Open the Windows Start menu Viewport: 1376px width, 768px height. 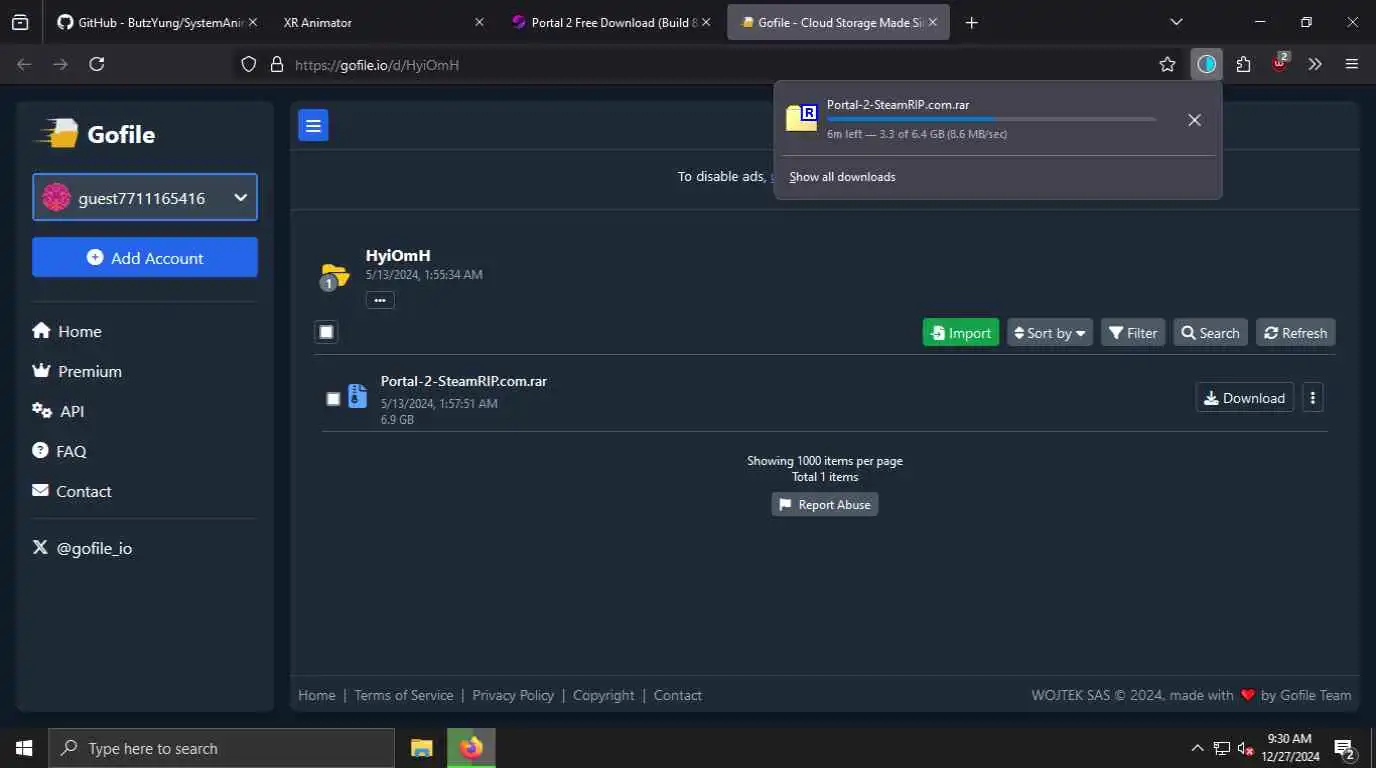point(24,748)
